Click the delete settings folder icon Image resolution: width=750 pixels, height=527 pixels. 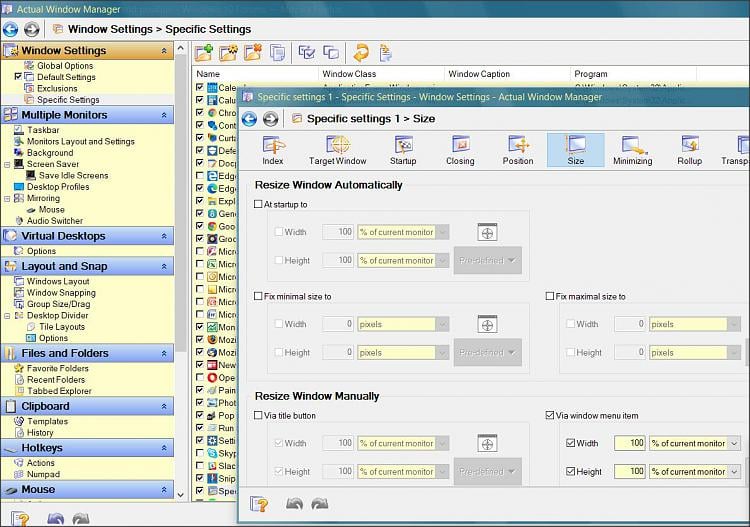tap(253, 53)
